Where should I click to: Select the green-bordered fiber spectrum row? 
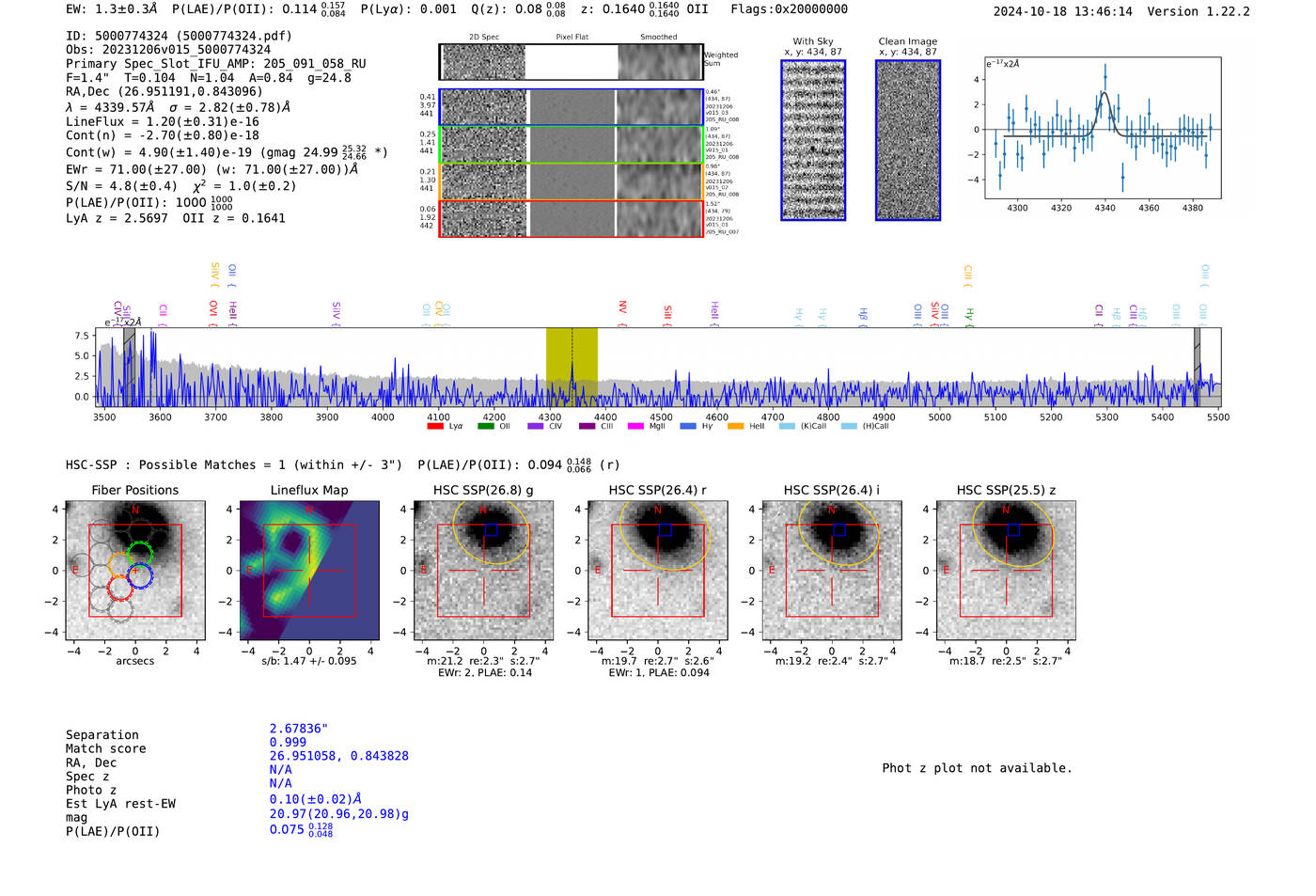coord(571,144)
